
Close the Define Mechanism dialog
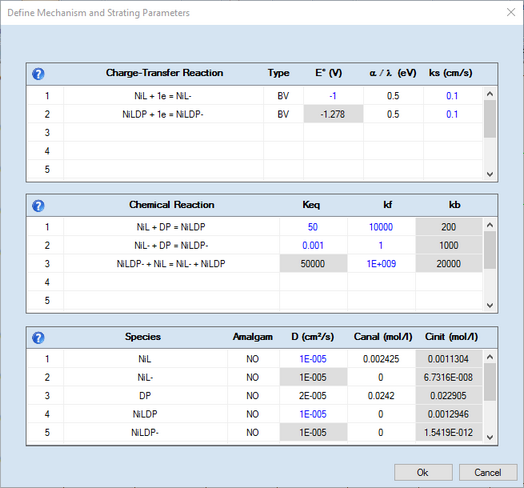coord(511,12)
